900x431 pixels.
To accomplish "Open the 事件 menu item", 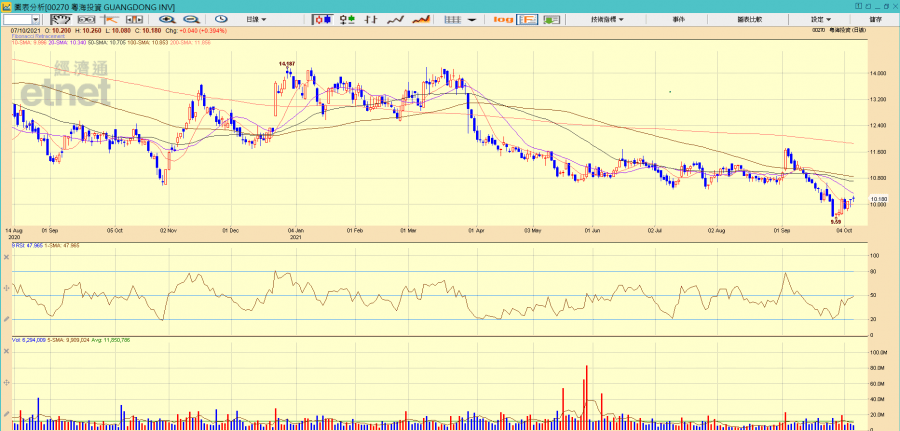I will (679, 19).
